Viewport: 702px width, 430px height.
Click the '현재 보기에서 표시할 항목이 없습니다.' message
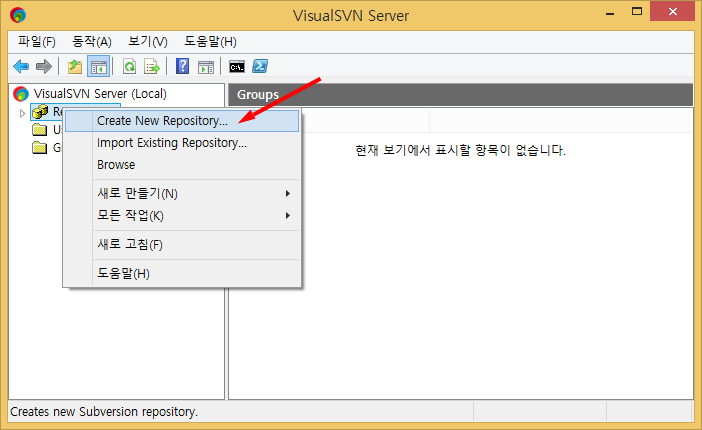[x=461, y=150]
